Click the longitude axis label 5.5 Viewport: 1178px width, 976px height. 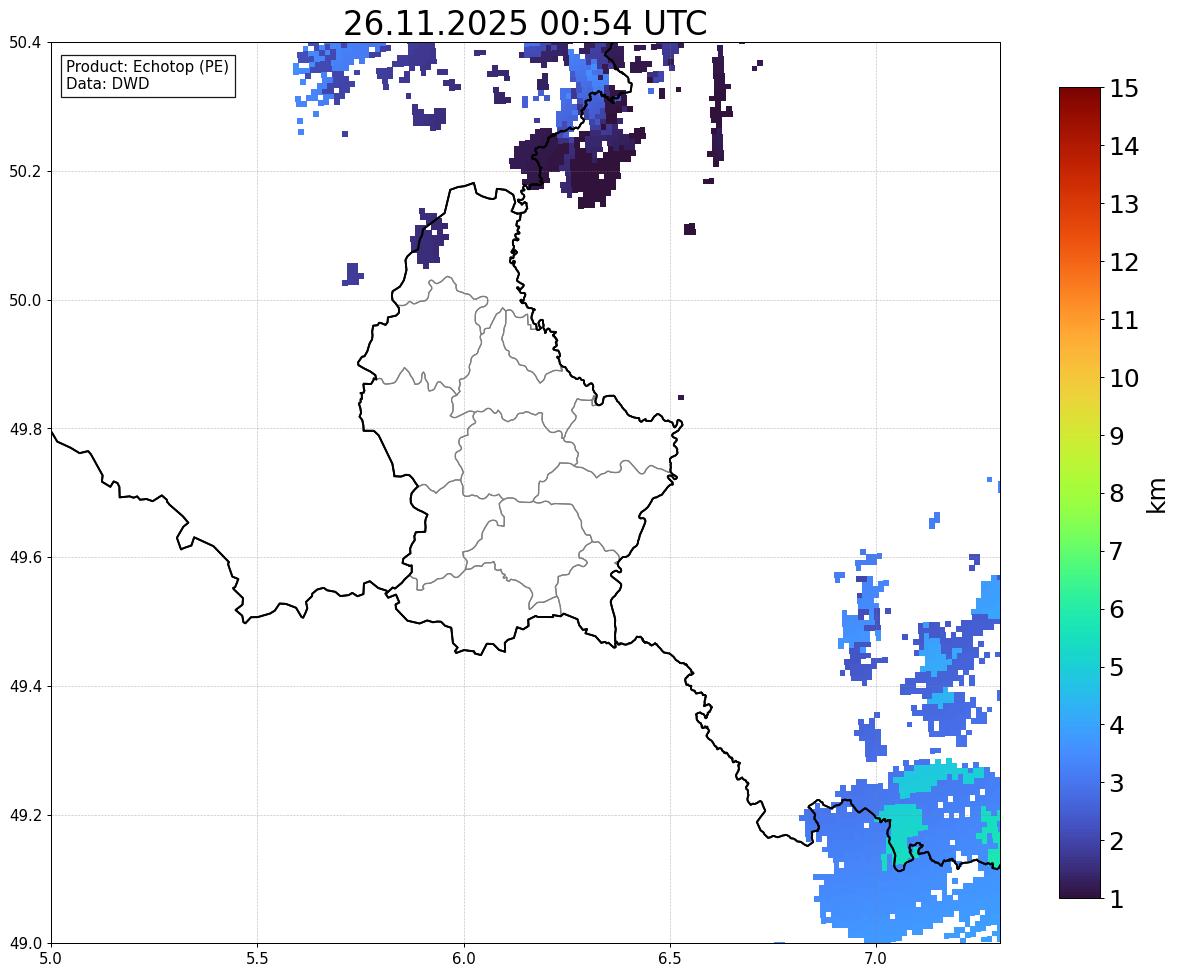point(257,959)
